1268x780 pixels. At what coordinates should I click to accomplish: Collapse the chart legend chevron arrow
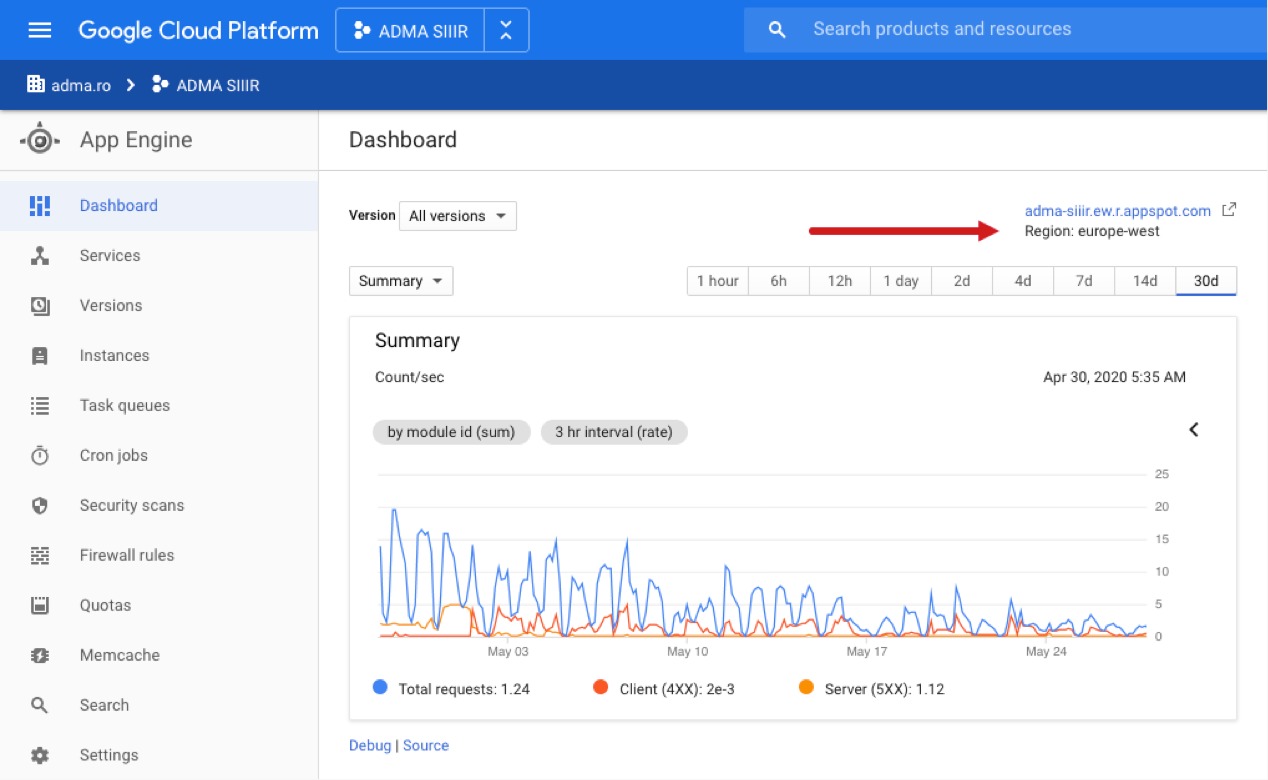1194,430
